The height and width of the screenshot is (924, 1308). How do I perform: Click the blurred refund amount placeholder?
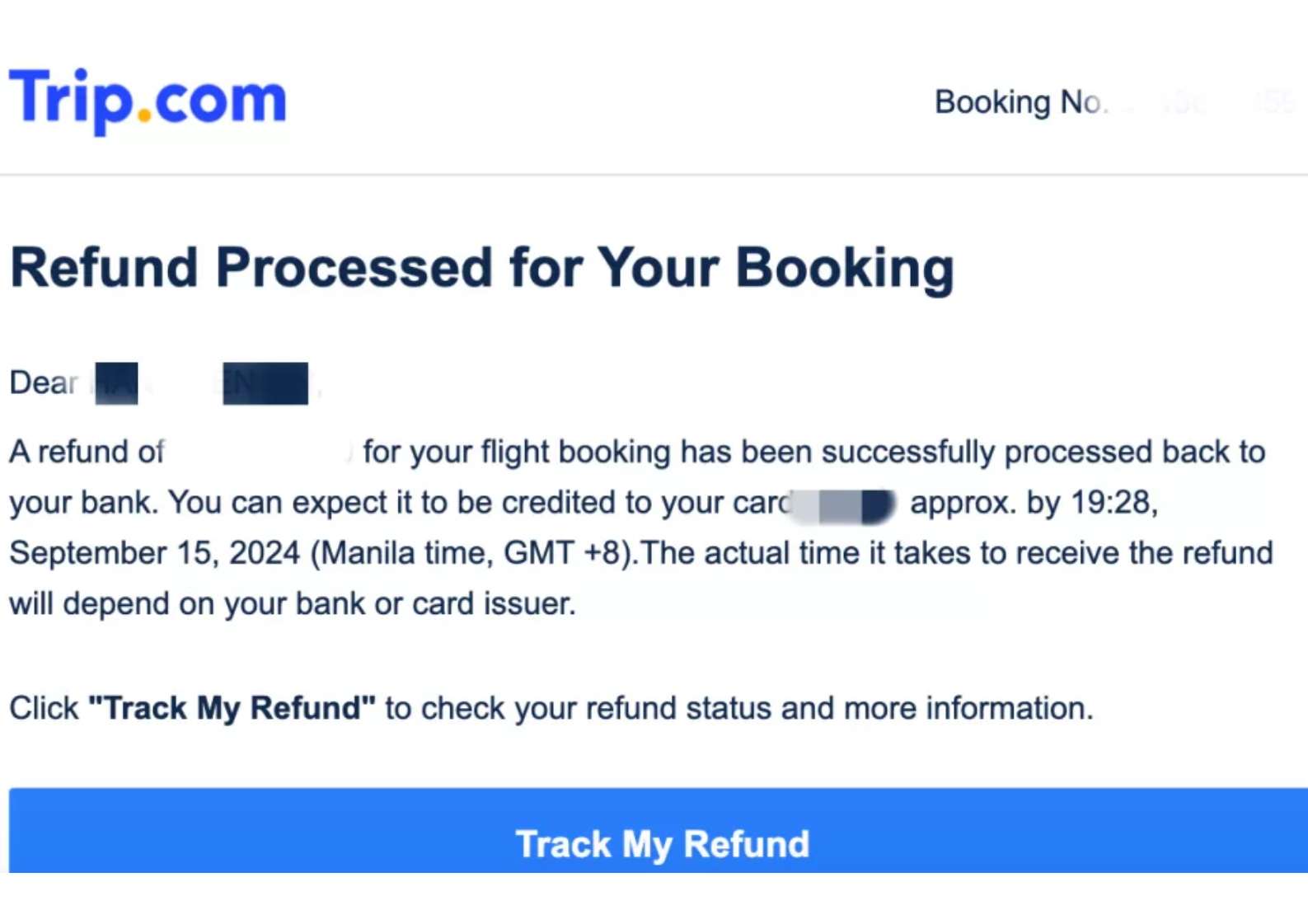pos(264,452)
